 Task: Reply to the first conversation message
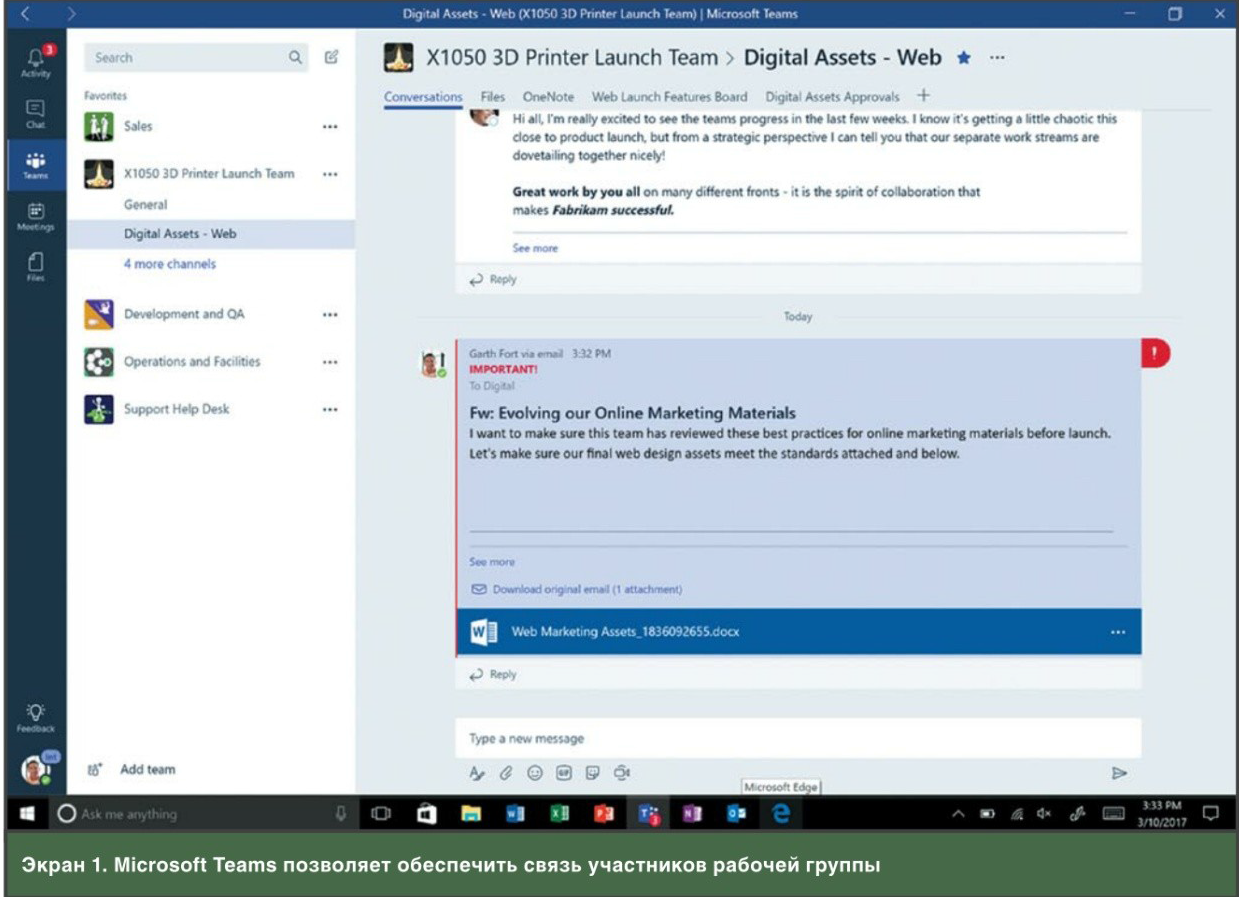pos(493,279)
